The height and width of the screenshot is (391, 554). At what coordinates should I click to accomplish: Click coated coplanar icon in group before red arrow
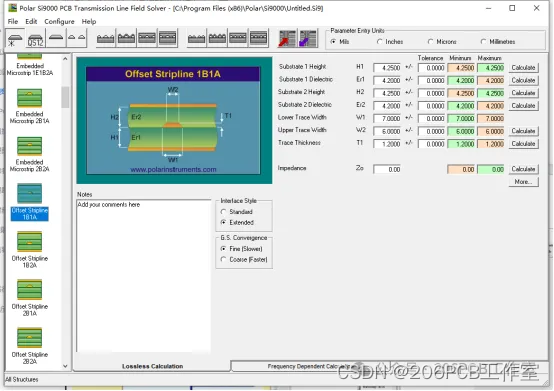point(217,38)
